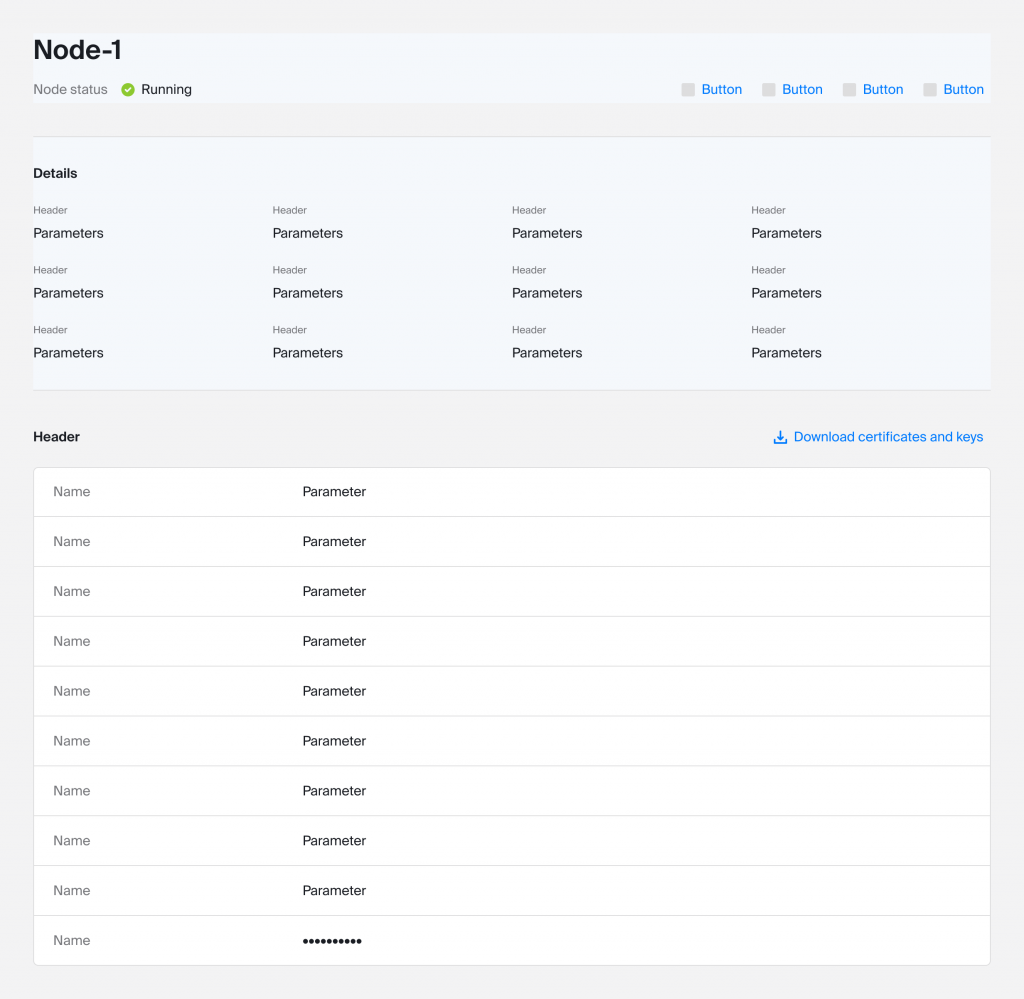
Task: Click the gray icon before the second Button
Action: click(769, 89)
